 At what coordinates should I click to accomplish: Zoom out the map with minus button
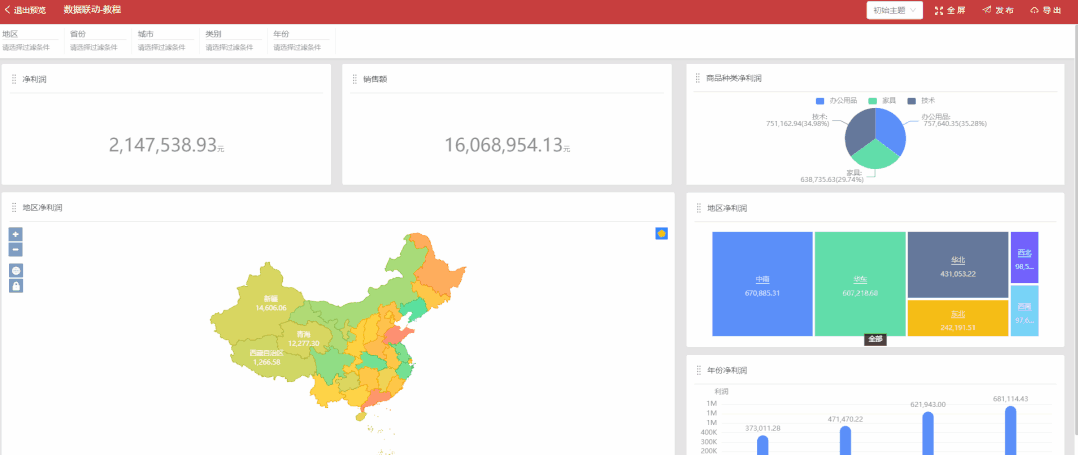point(15,250)
